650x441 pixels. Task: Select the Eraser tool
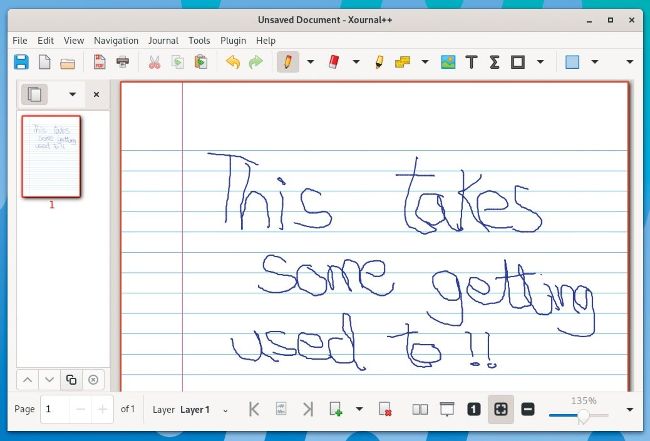click(334, 62)
